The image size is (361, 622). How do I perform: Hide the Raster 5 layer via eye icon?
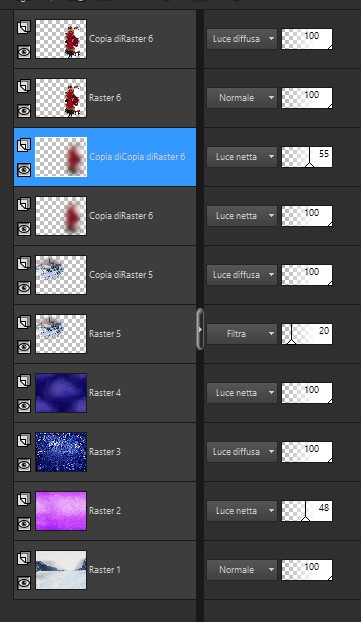click(24, 346)
